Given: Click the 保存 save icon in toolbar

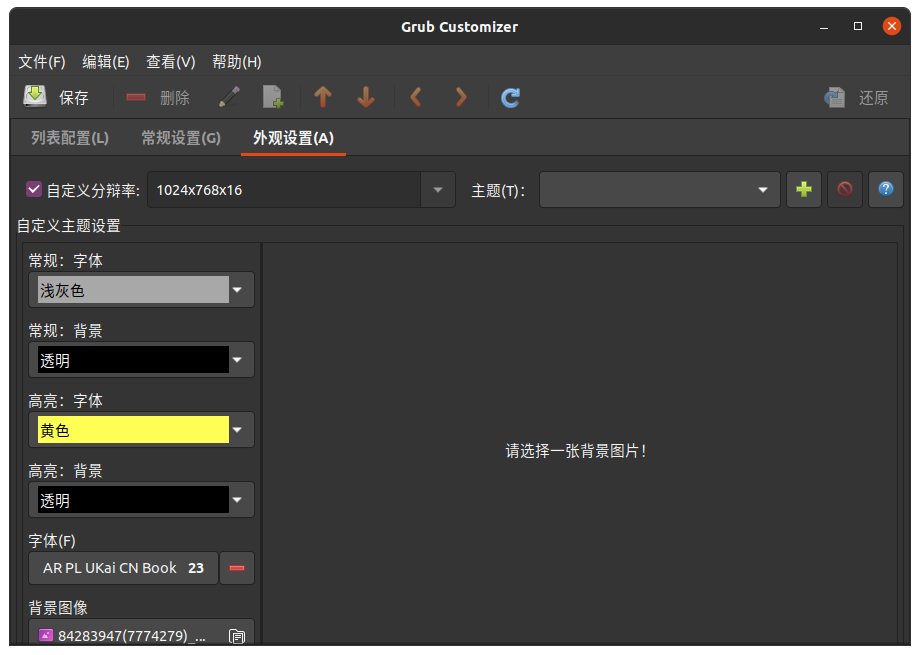Looking at the screenshot, I should (x=35, y=96).
